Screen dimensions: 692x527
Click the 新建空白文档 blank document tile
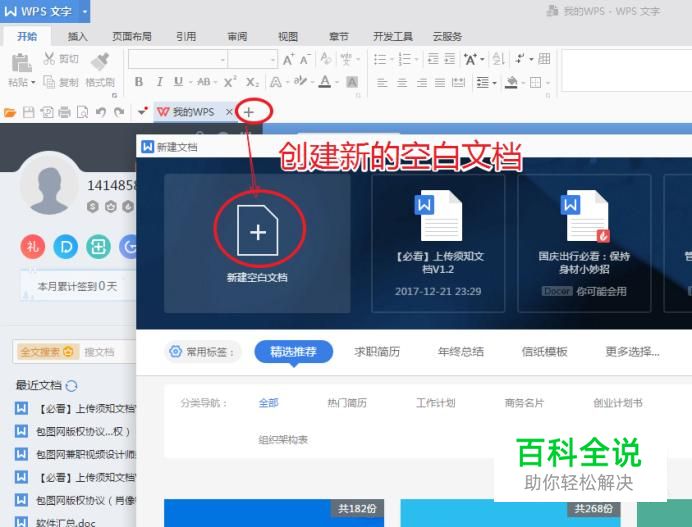(257, 244)
